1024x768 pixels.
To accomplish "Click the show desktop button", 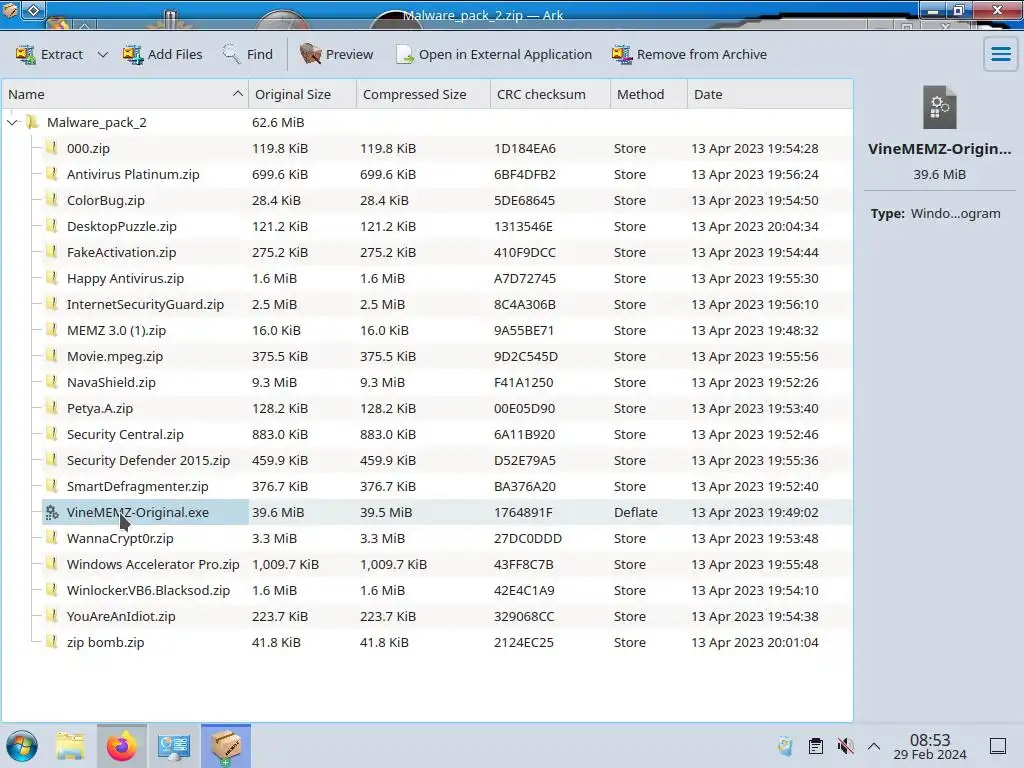I will click(x=998, y=746).
